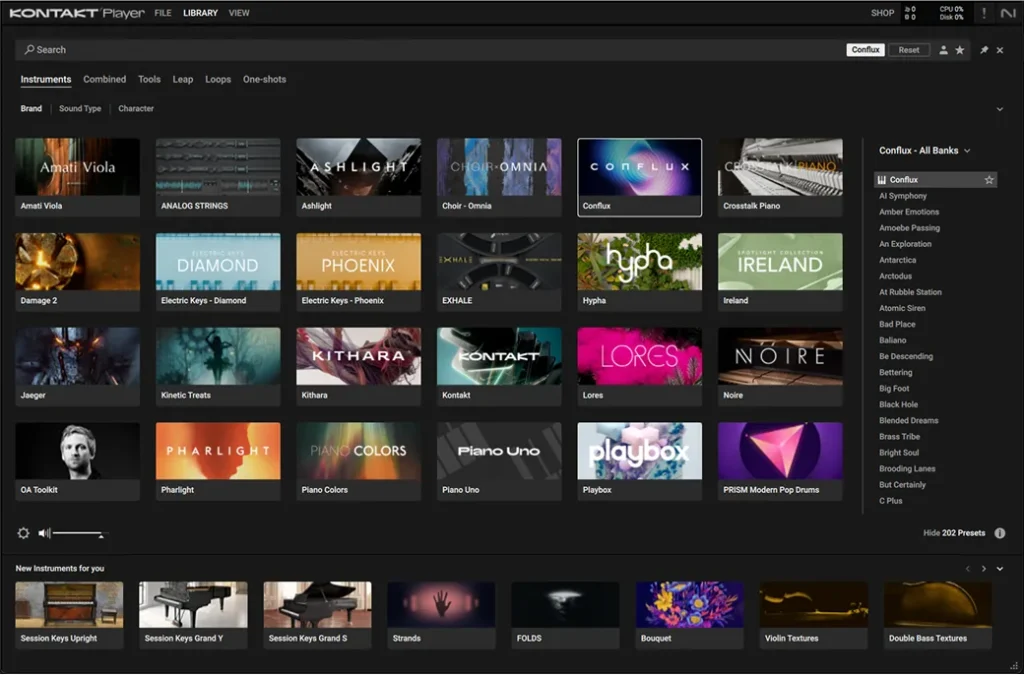Select the Atomic Siren preset
This screenshot has height=675, width=1024.
tap(902, 308)
